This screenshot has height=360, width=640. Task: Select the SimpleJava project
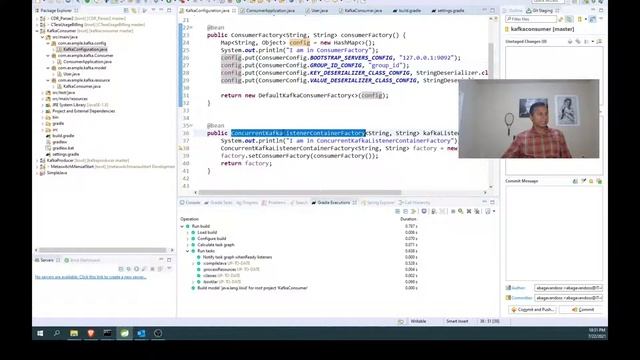pyautogui.click(x=53, y=173)
